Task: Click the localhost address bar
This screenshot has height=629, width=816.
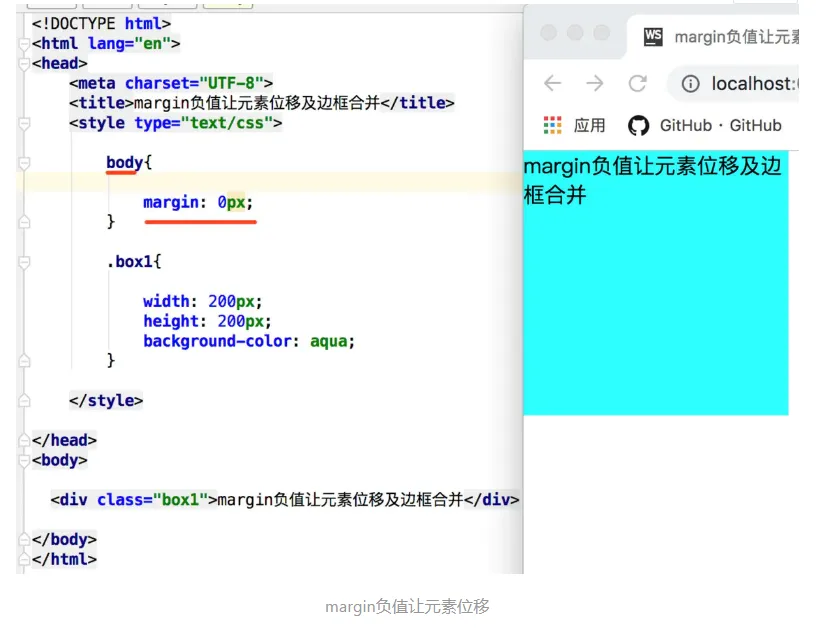Action: pyautogui.click(x=735, y=84)
